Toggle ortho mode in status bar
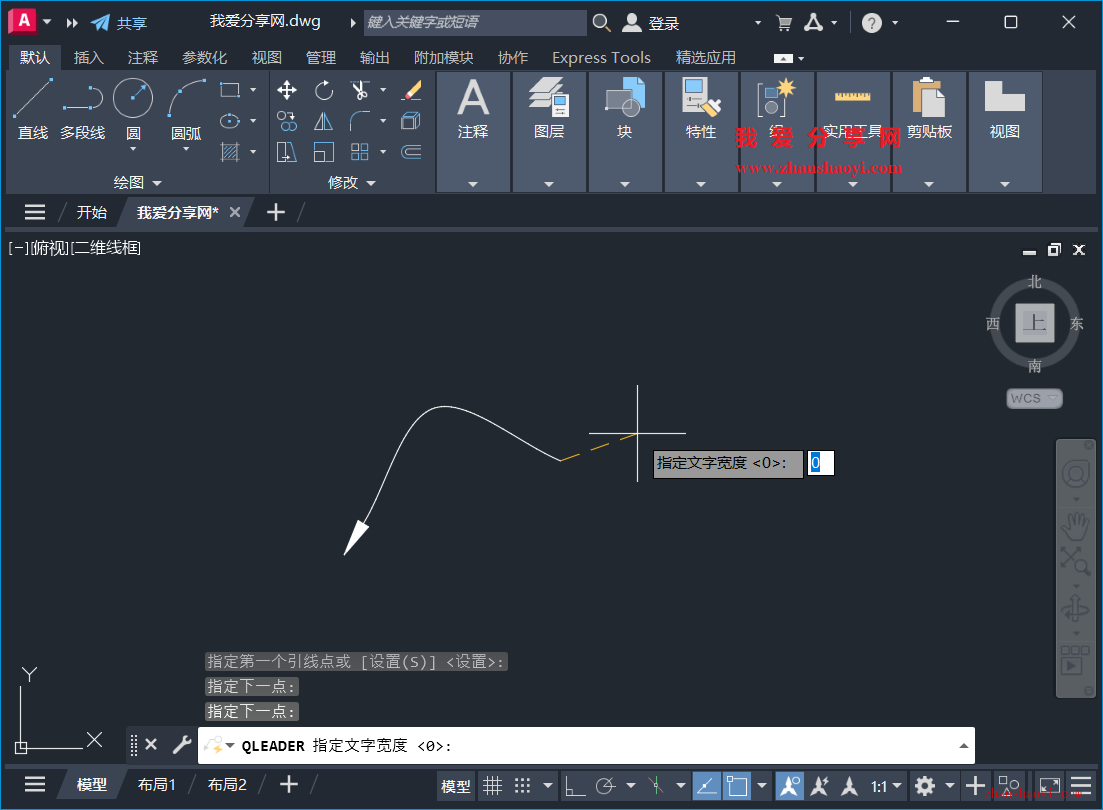This screenshot has width=1103, height=810. coord(575,785)
